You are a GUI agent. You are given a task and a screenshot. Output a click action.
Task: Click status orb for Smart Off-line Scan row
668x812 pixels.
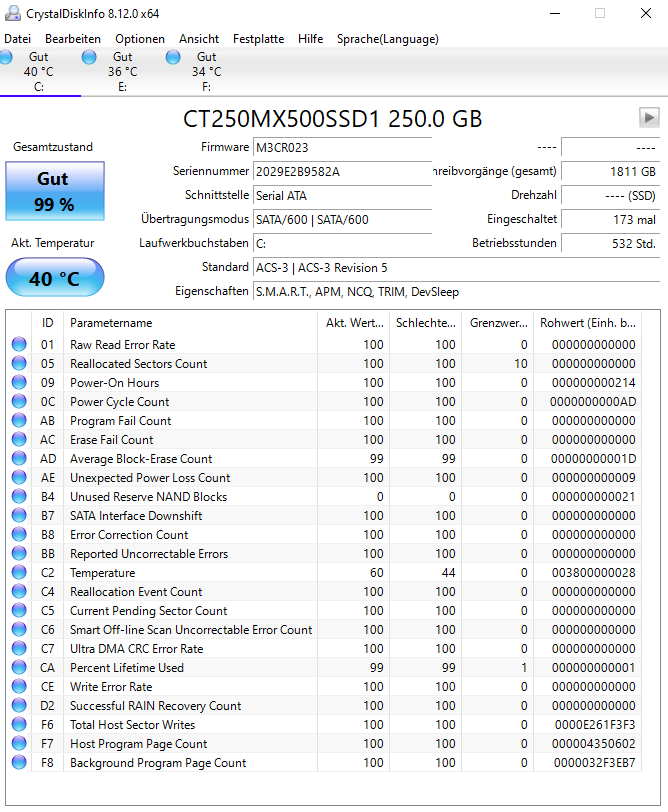pyautogui.click(x=19, y=629)
